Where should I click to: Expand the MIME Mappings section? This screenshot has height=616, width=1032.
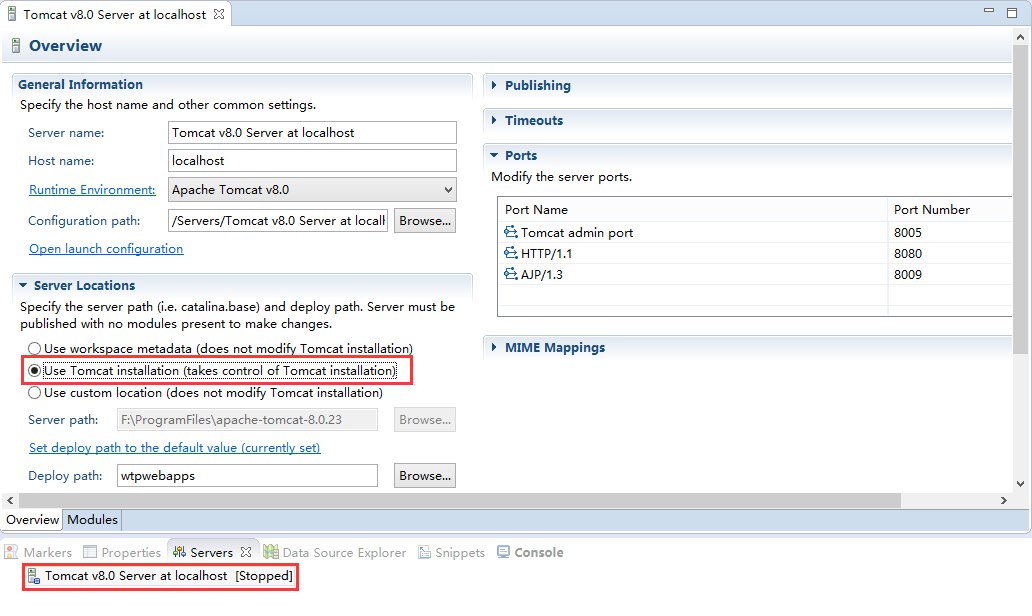coord(494,347)
